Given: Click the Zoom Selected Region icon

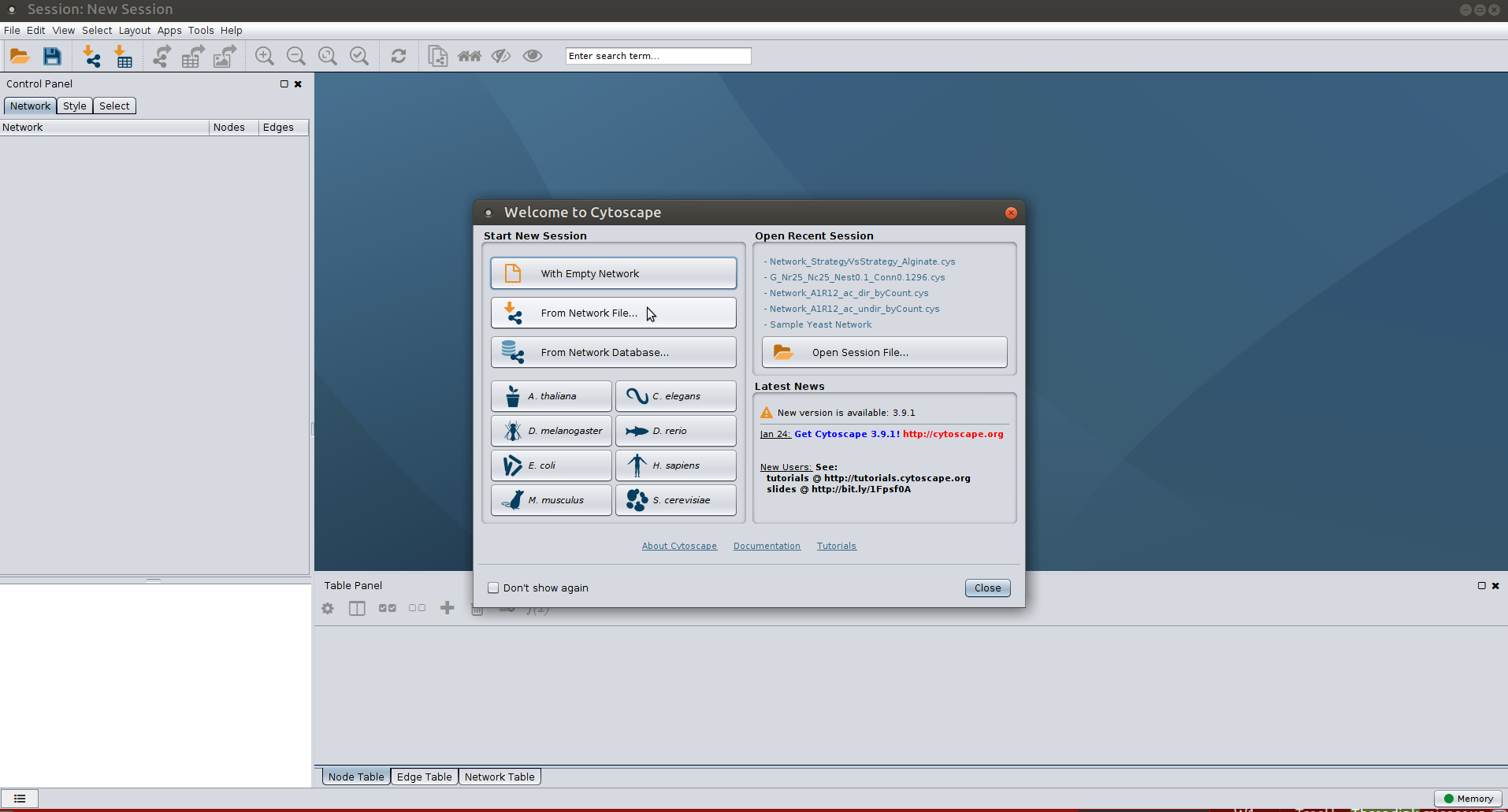Looking at the screenshot, I should pos(359,56).
